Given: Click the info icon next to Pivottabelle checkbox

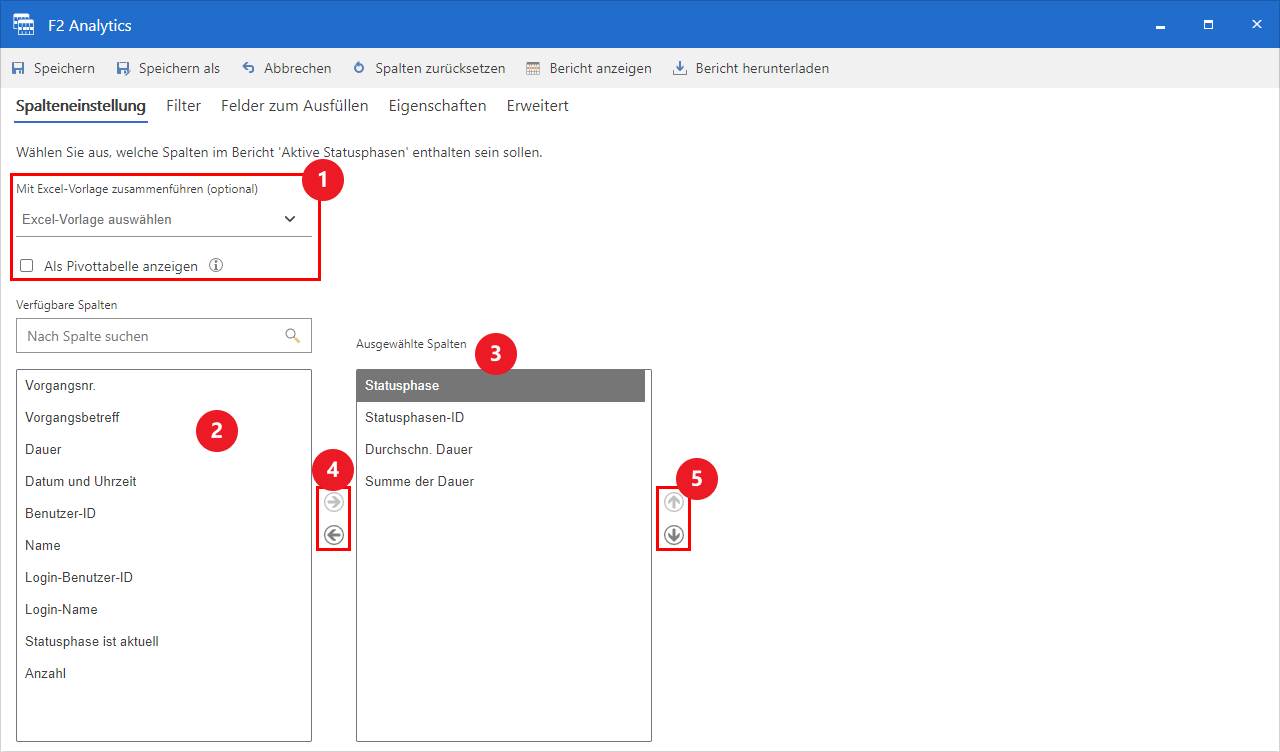Looking at the screenshot, I should [215, 265].
